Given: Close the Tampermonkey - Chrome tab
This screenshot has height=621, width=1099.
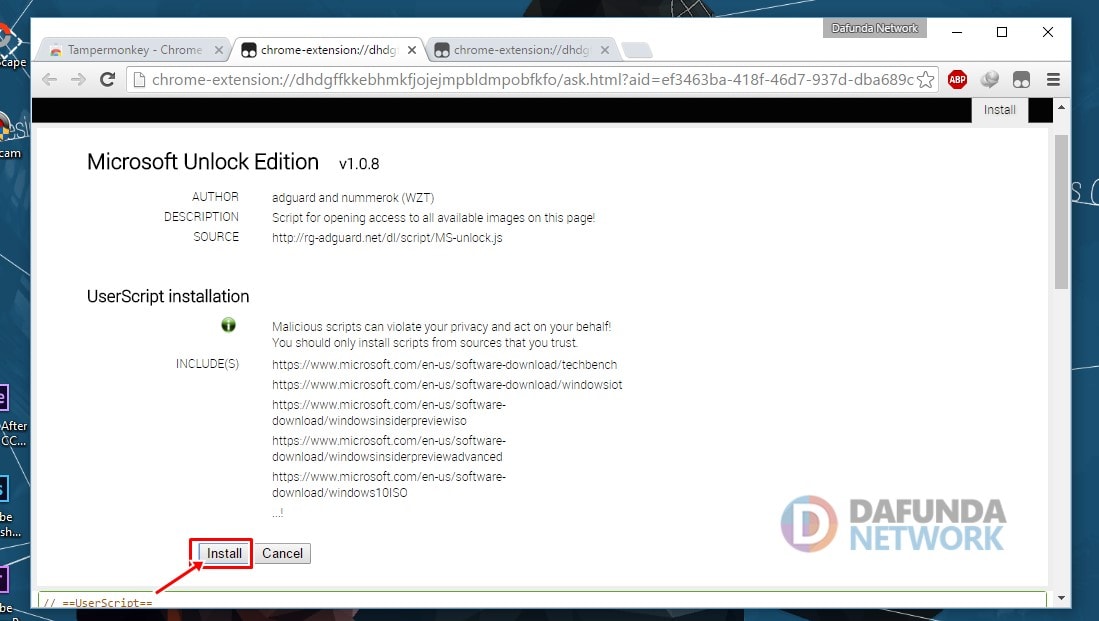Looking at the screenshot, I should pos(219,50).
